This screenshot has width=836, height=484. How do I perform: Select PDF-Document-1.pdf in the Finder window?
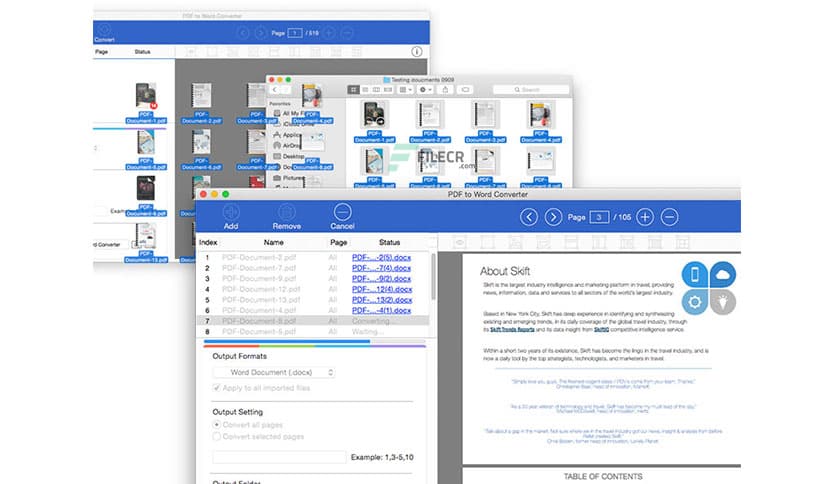coord(374,122)
